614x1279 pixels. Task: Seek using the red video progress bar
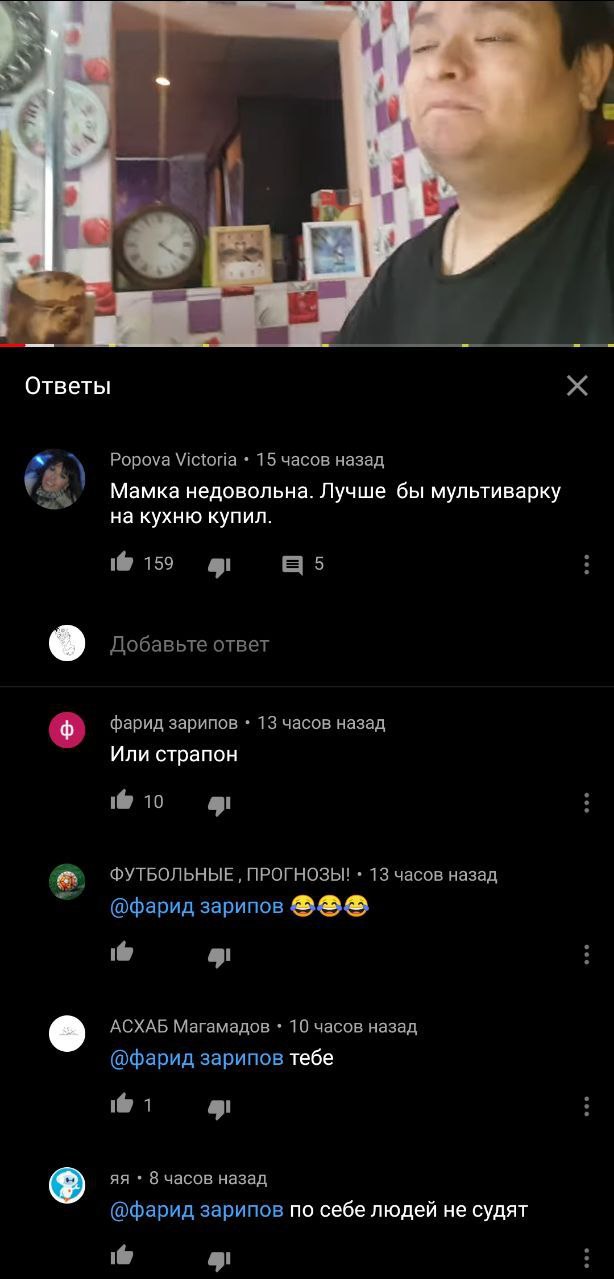click(x=307, y=345)
